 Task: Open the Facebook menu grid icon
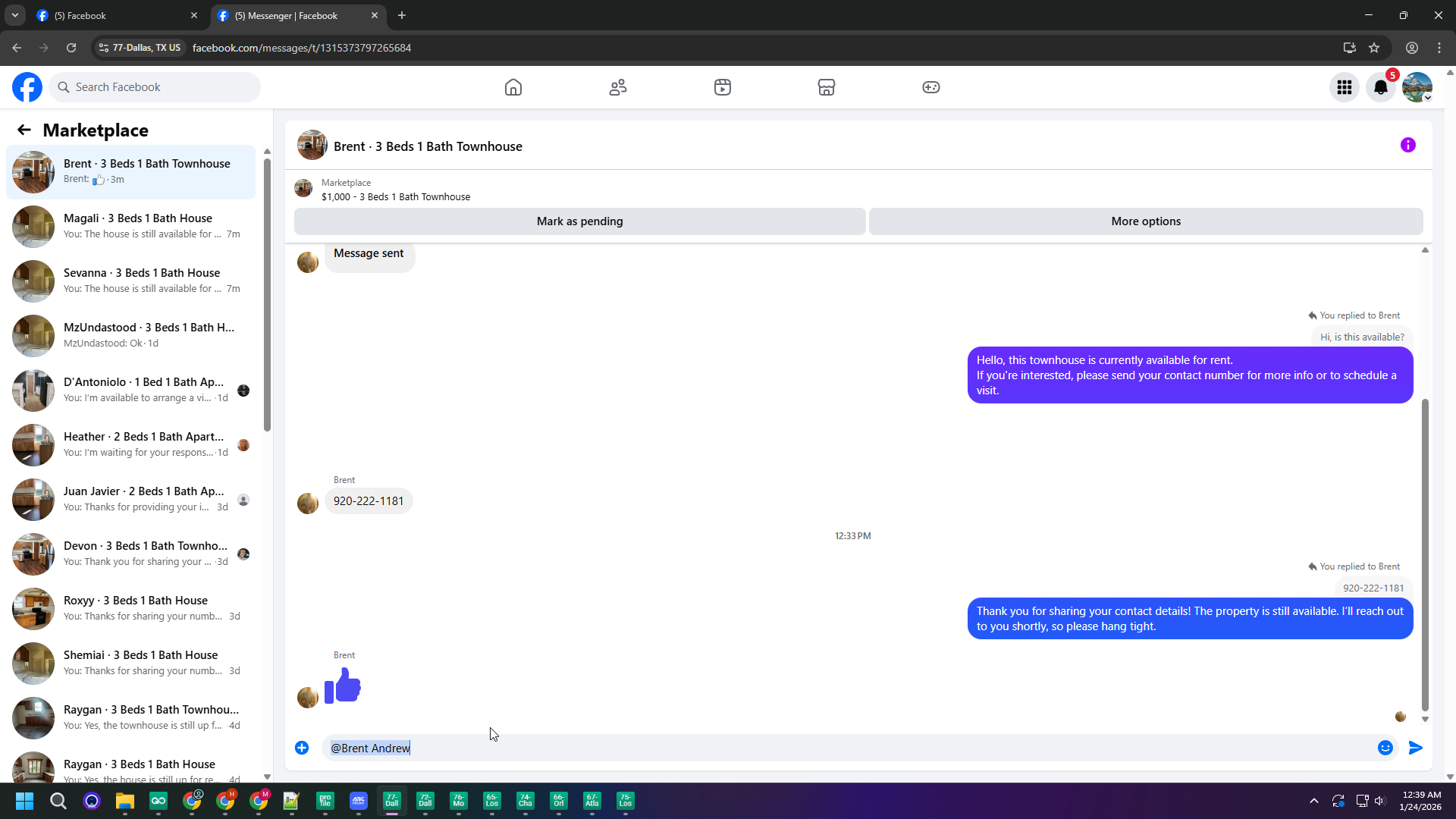(x=1345, y=87)
